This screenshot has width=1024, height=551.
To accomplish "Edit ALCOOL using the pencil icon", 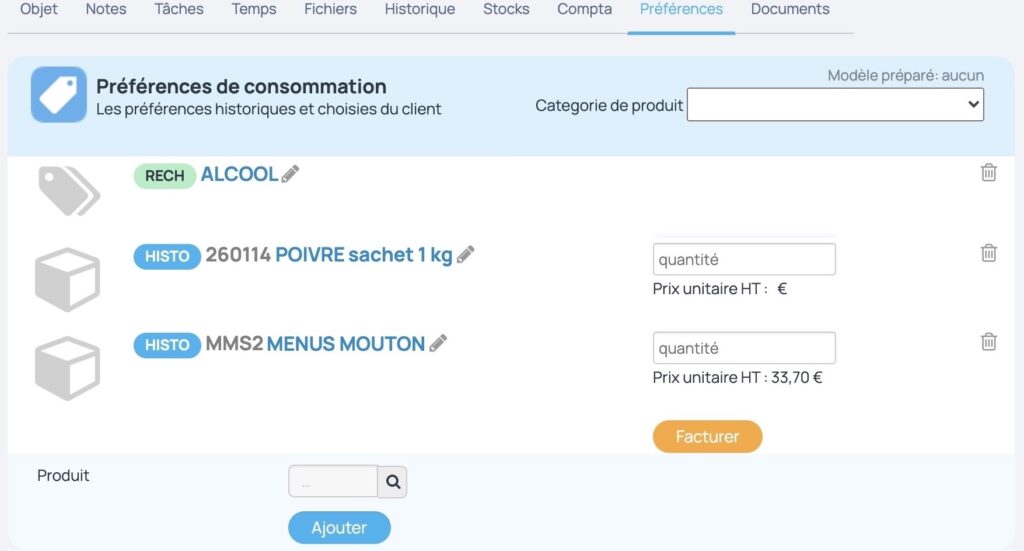I will tap(290, 174).
